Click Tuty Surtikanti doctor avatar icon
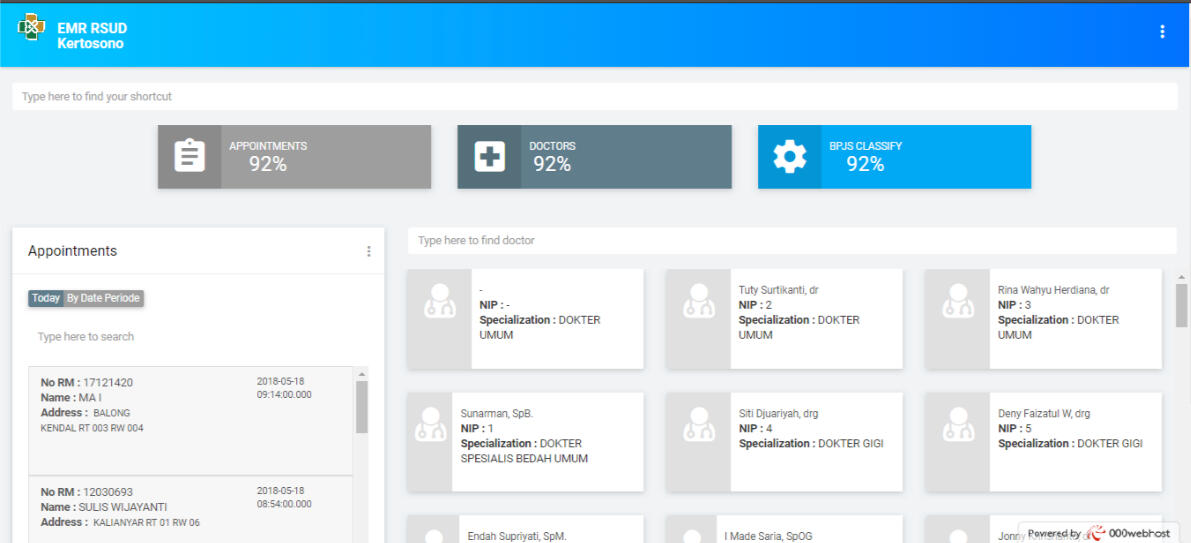 coord(698,305)
